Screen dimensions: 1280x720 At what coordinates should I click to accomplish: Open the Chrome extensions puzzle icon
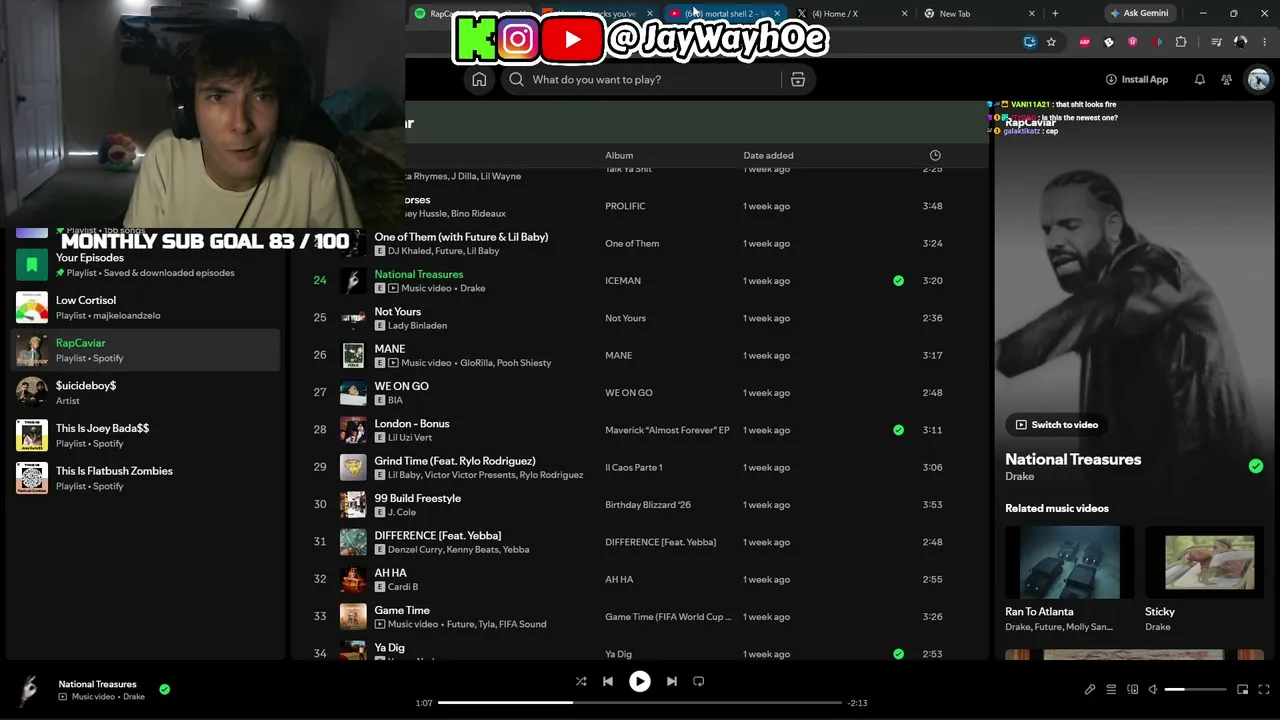[1181, 42]
